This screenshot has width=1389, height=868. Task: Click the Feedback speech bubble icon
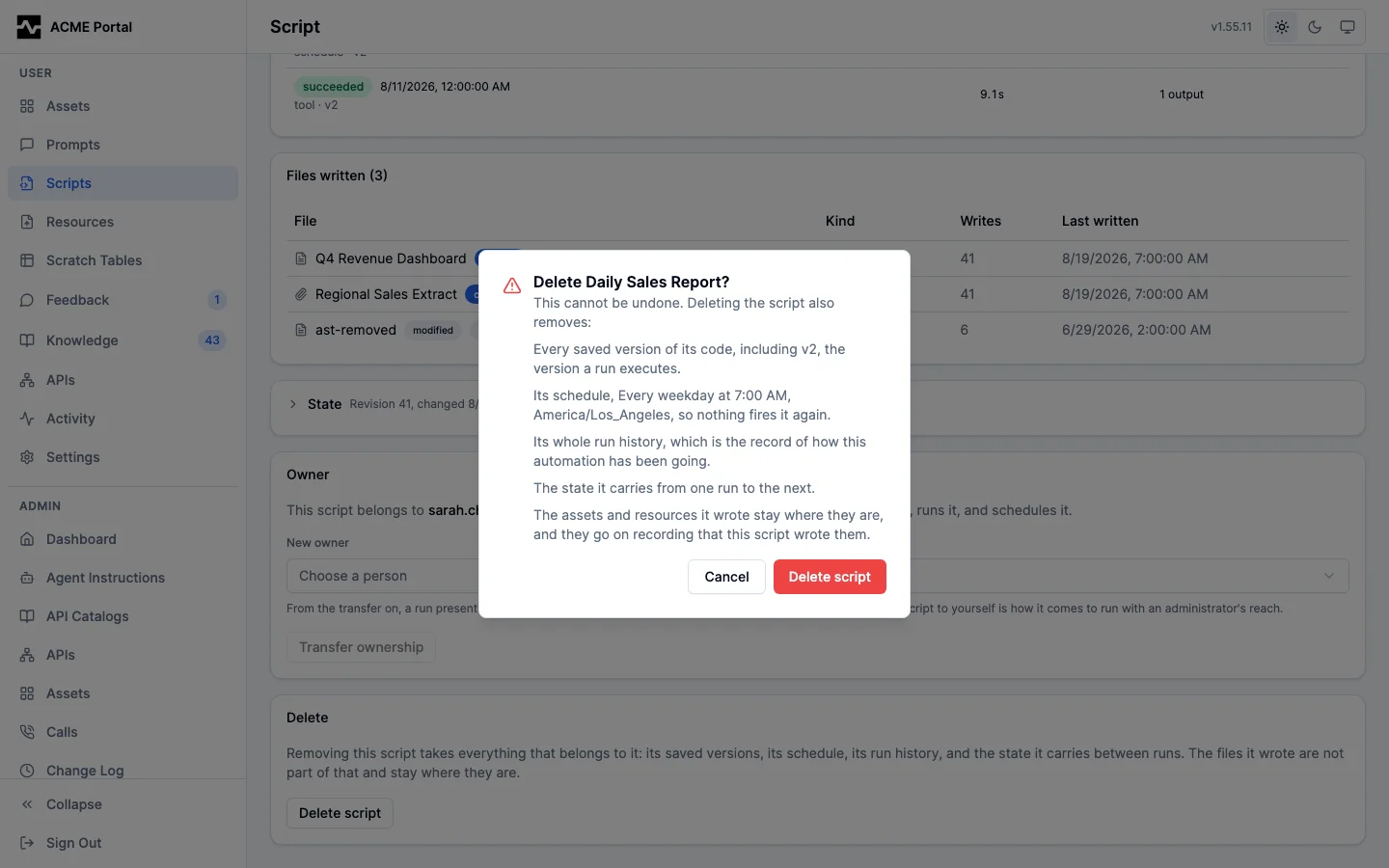tap(27, 300)
